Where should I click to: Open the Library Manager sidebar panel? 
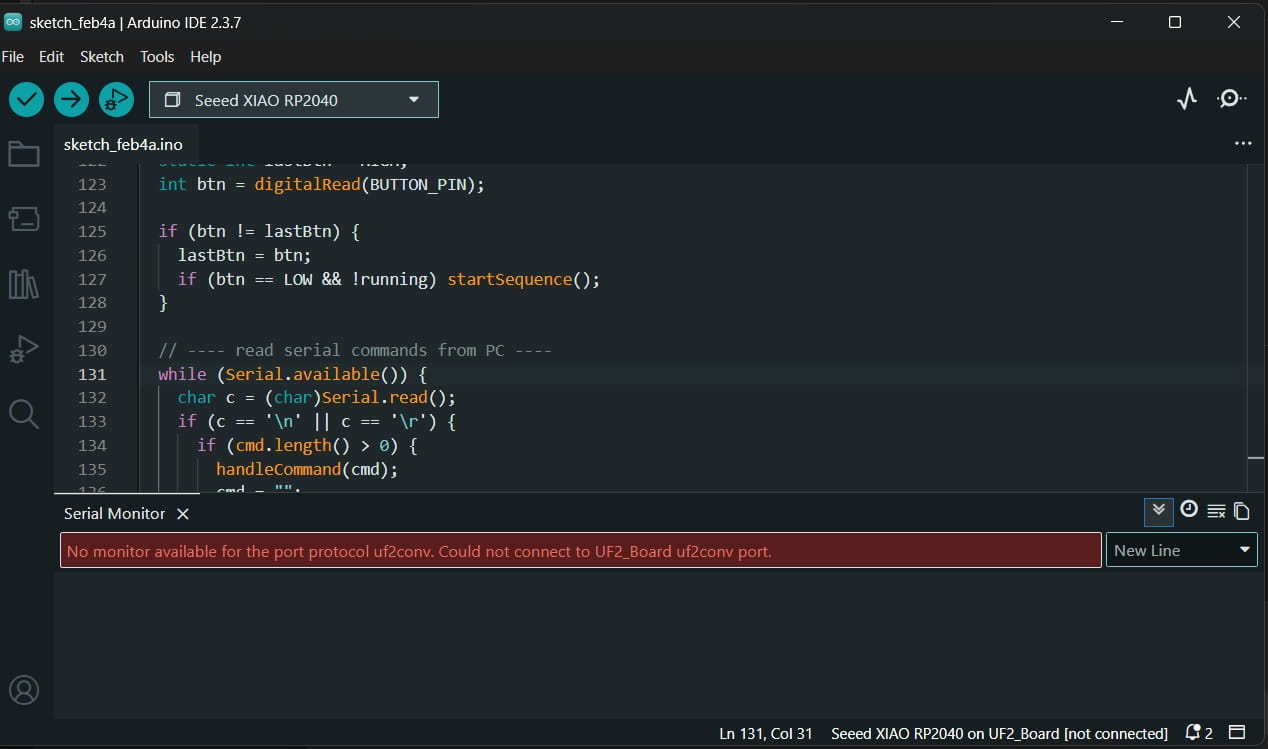click(24, 284)
